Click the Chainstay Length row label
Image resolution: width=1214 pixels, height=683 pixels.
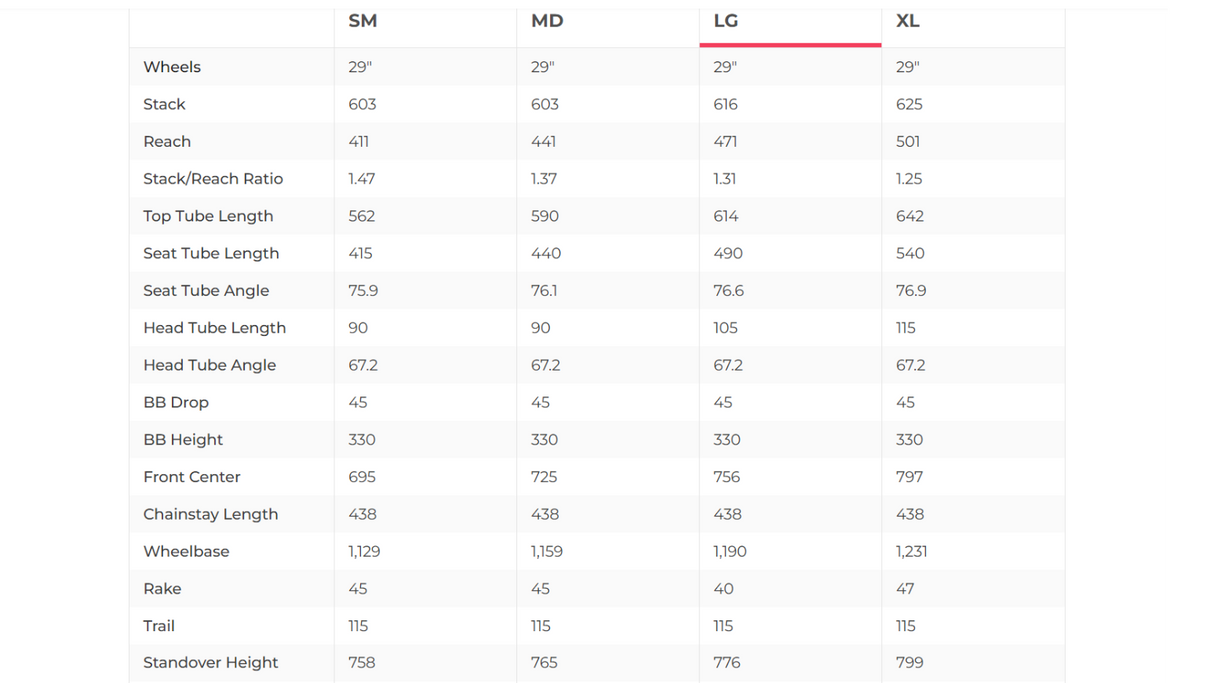point(210,514)
